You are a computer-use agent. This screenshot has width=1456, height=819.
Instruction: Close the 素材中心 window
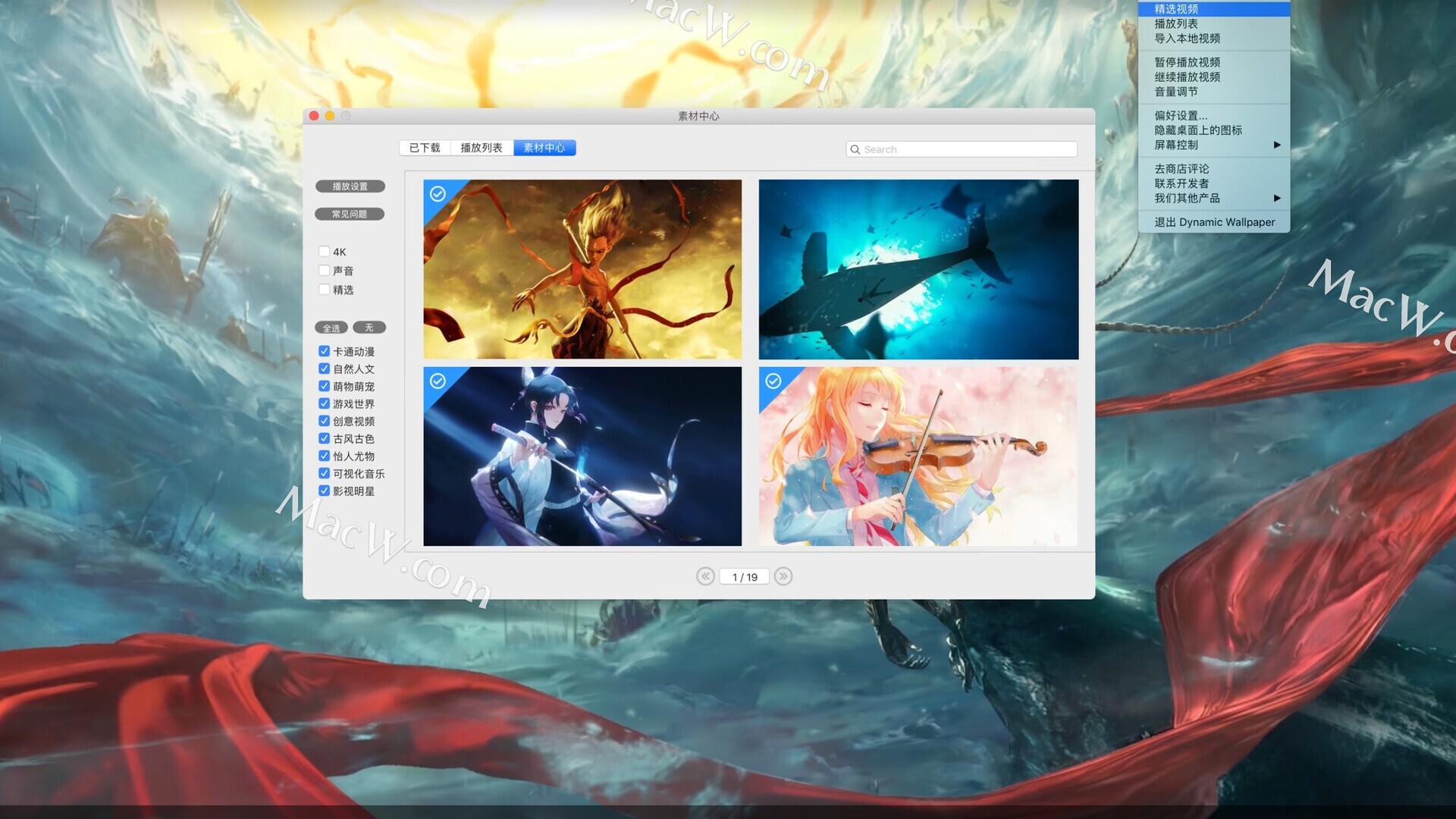click(314, 116)
